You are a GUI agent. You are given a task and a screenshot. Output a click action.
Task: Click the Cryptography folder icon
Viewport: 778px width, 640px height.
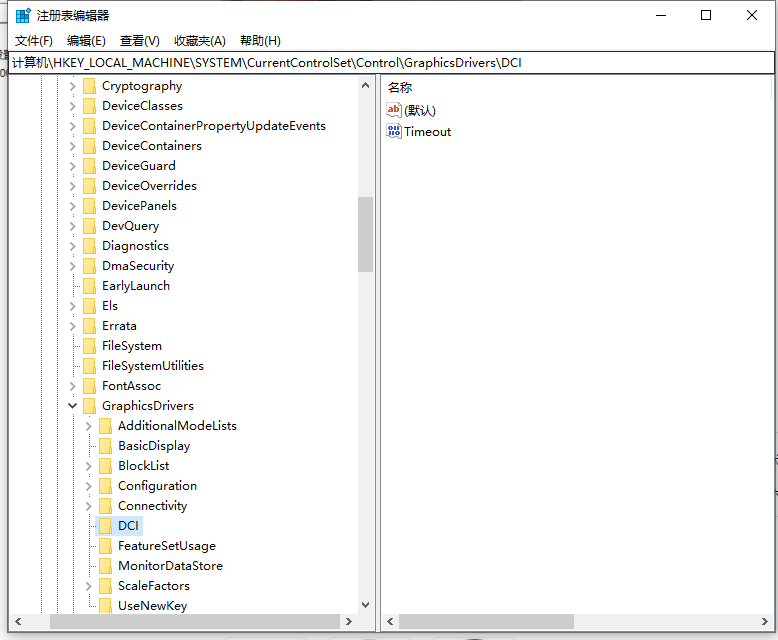(89, 86)
